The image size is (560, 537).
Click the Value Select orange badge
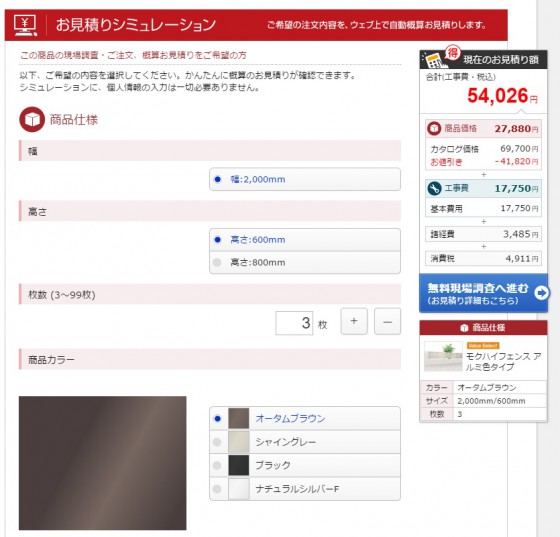483,346
